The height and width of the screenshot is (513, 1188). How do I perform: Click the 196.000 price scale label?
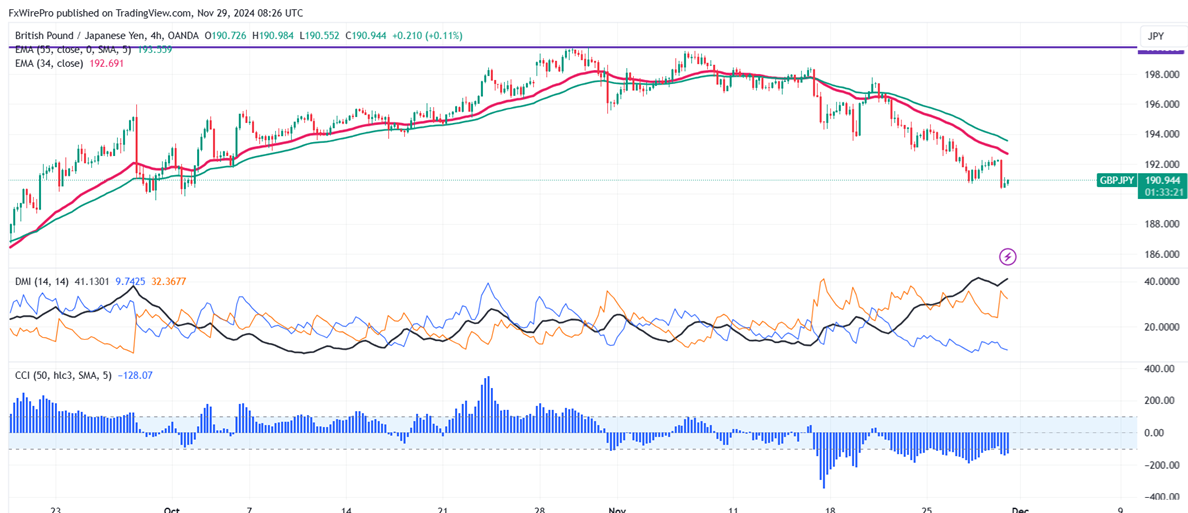1162,105
